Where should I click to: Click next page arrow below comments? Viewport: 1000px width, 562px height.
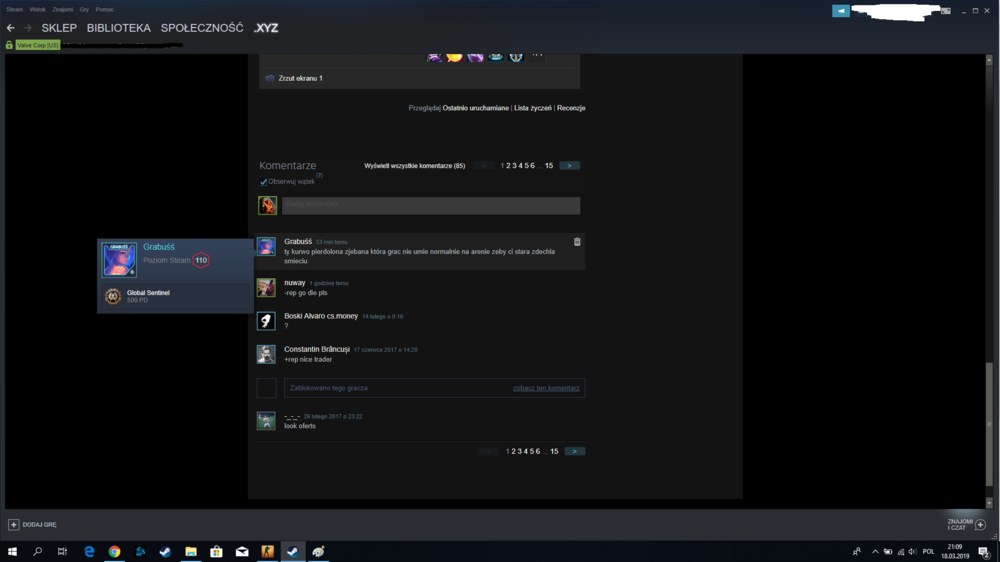click(x=575, y=452)
